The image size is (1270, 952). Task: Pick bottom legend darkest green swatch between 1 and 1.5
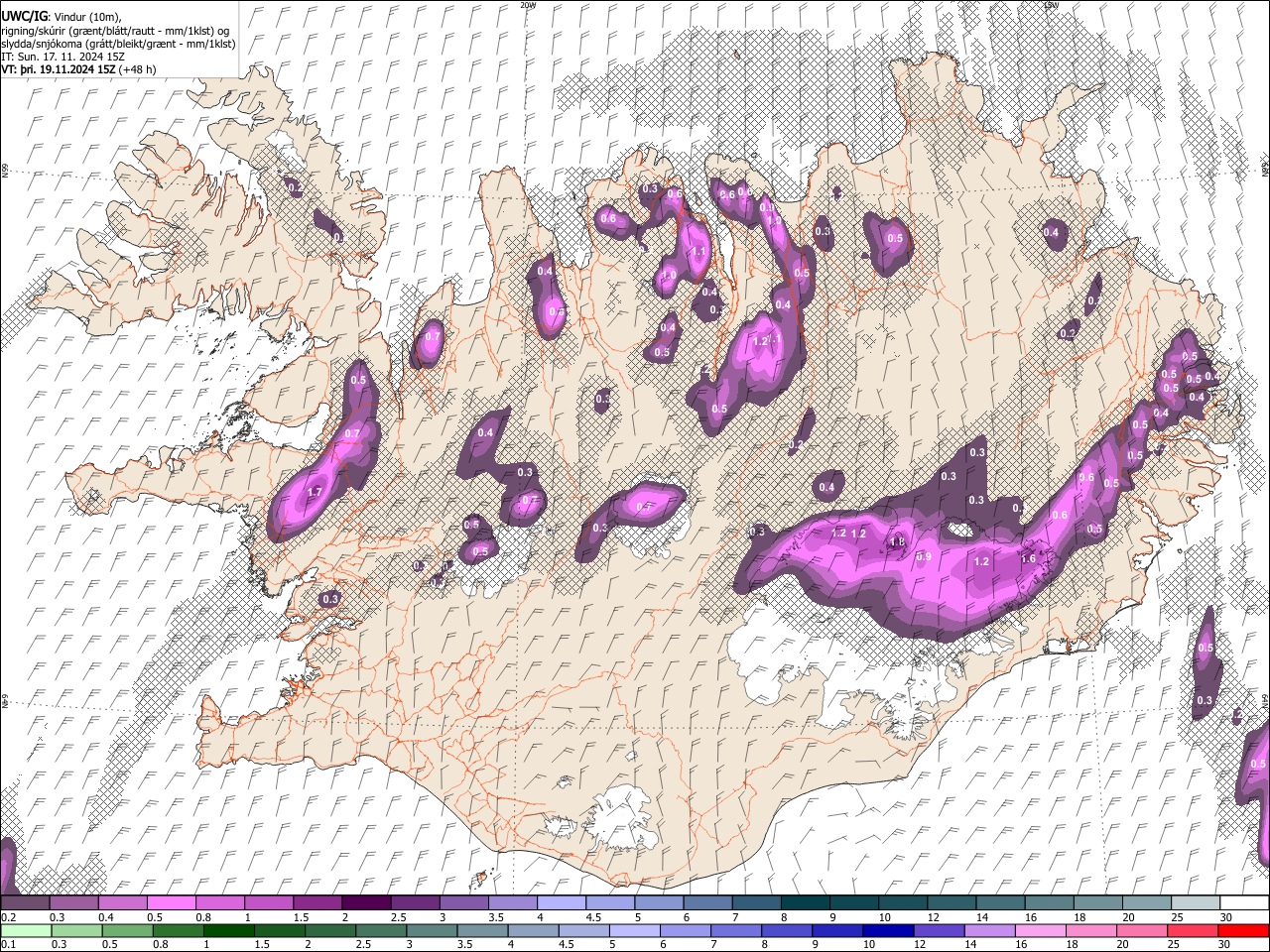(x=228, y=930)
